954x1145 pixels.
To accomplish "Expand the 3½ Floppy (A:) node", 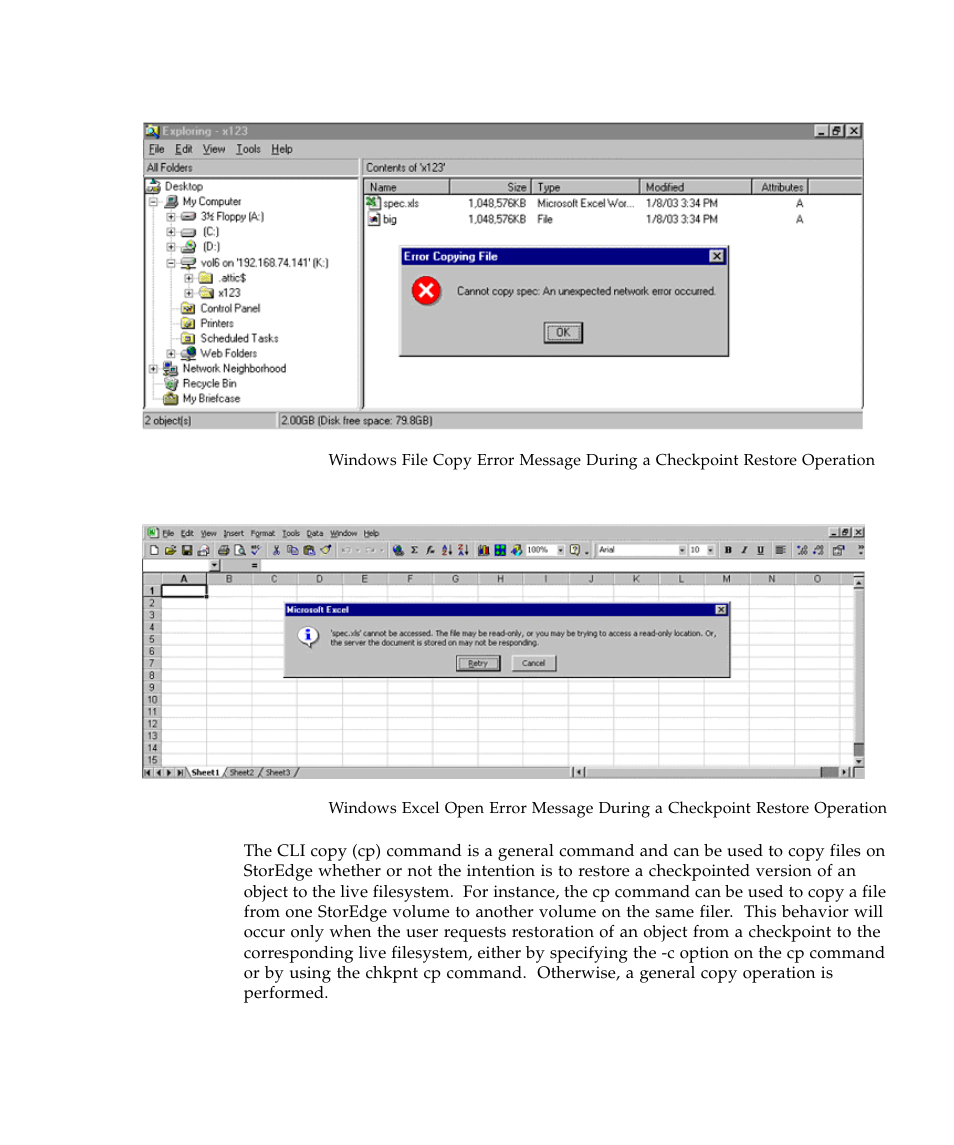I will [171, 217].
